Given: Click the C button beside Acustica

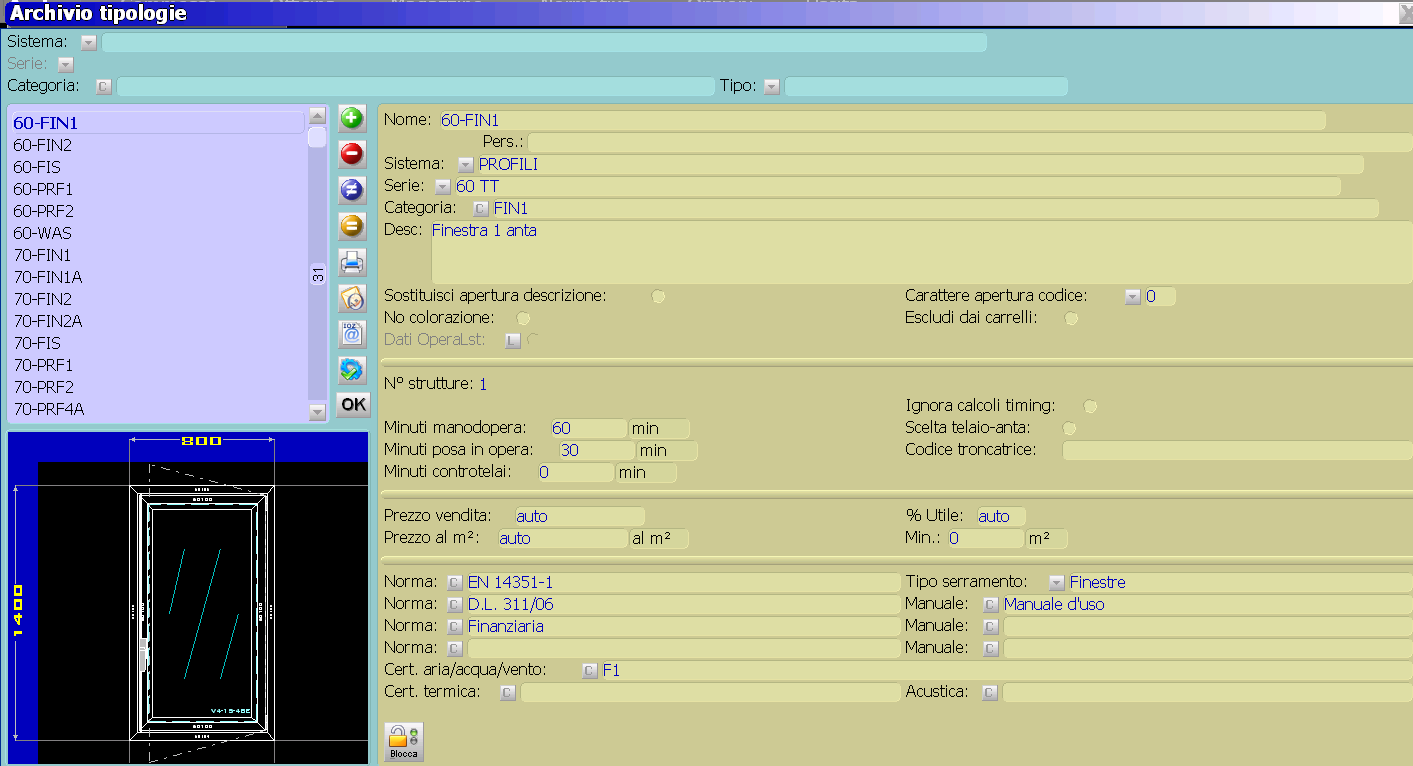Looking at the screenshot, I should point(990,693).
